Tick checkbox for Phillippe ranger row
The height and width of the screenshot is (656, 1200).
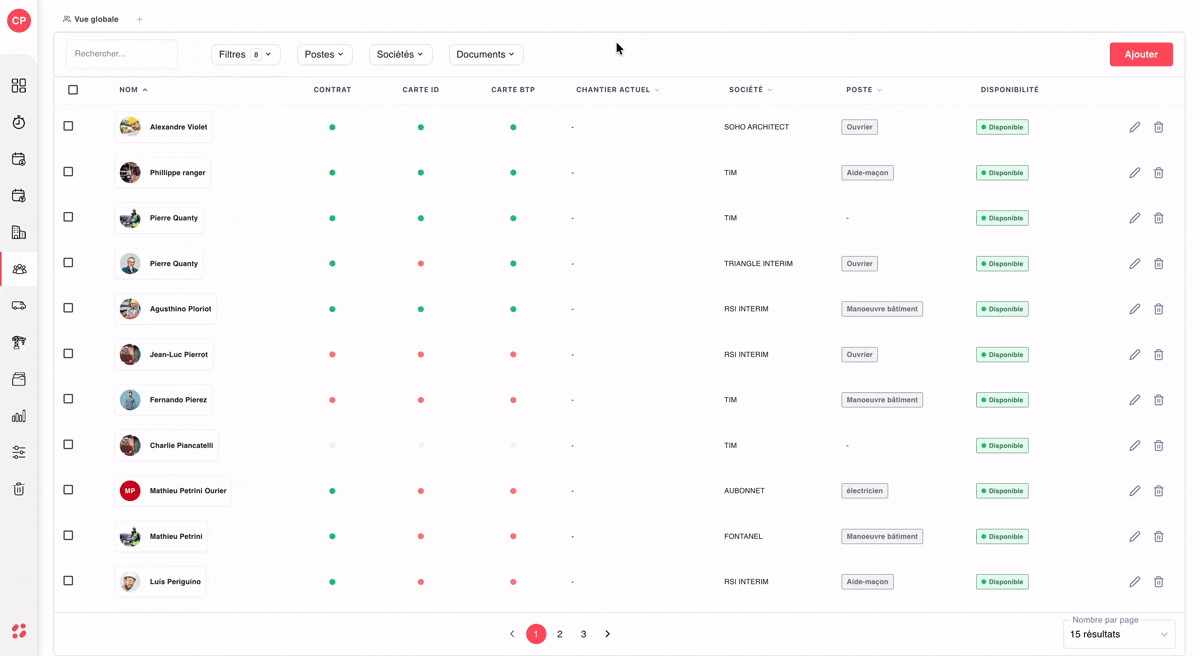click(68, 172)
